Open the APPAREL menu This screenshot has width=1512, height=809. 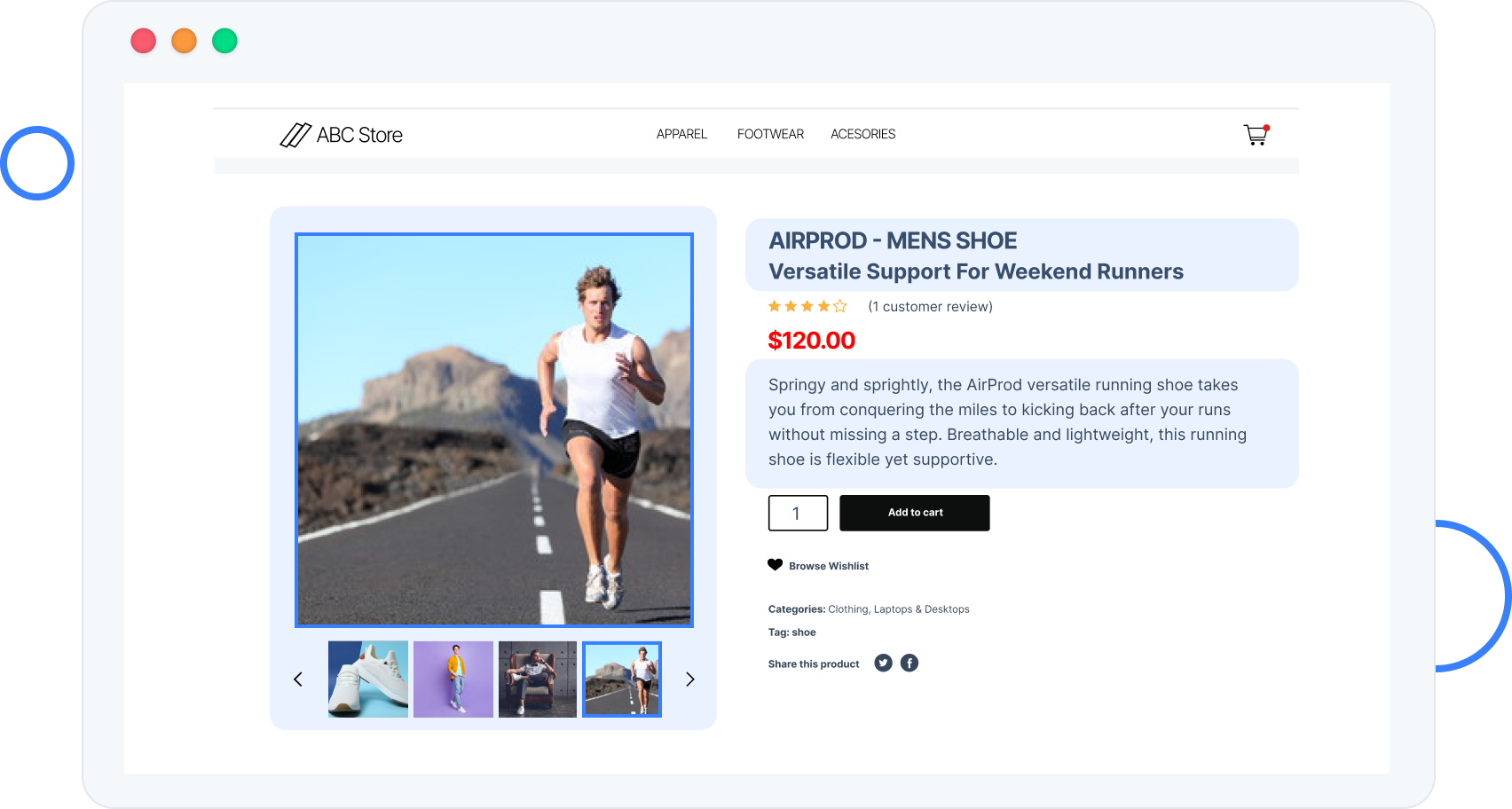681,134
